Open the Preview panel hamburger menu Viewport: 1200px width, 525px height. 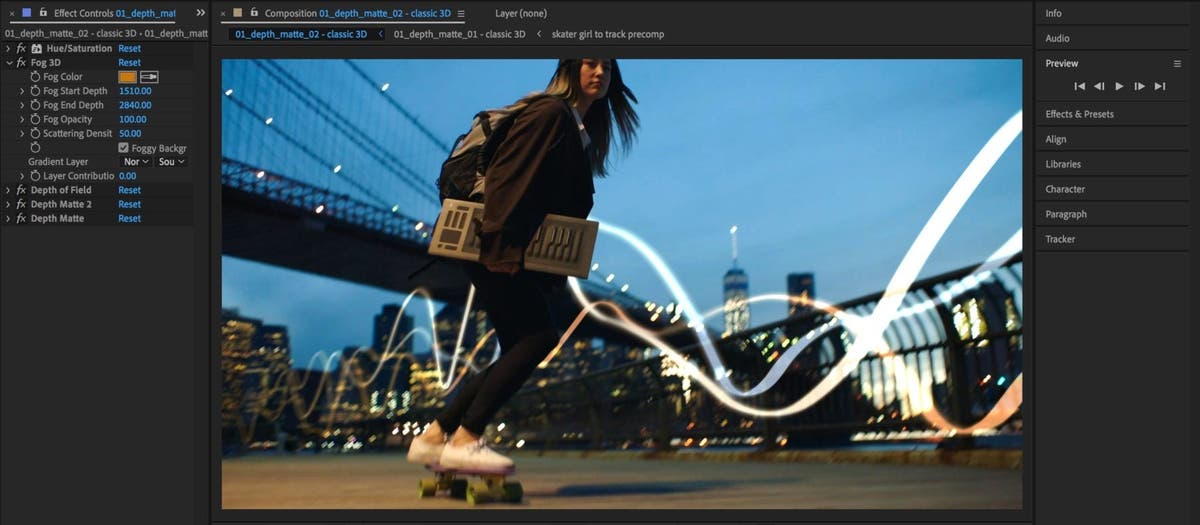1177,63
